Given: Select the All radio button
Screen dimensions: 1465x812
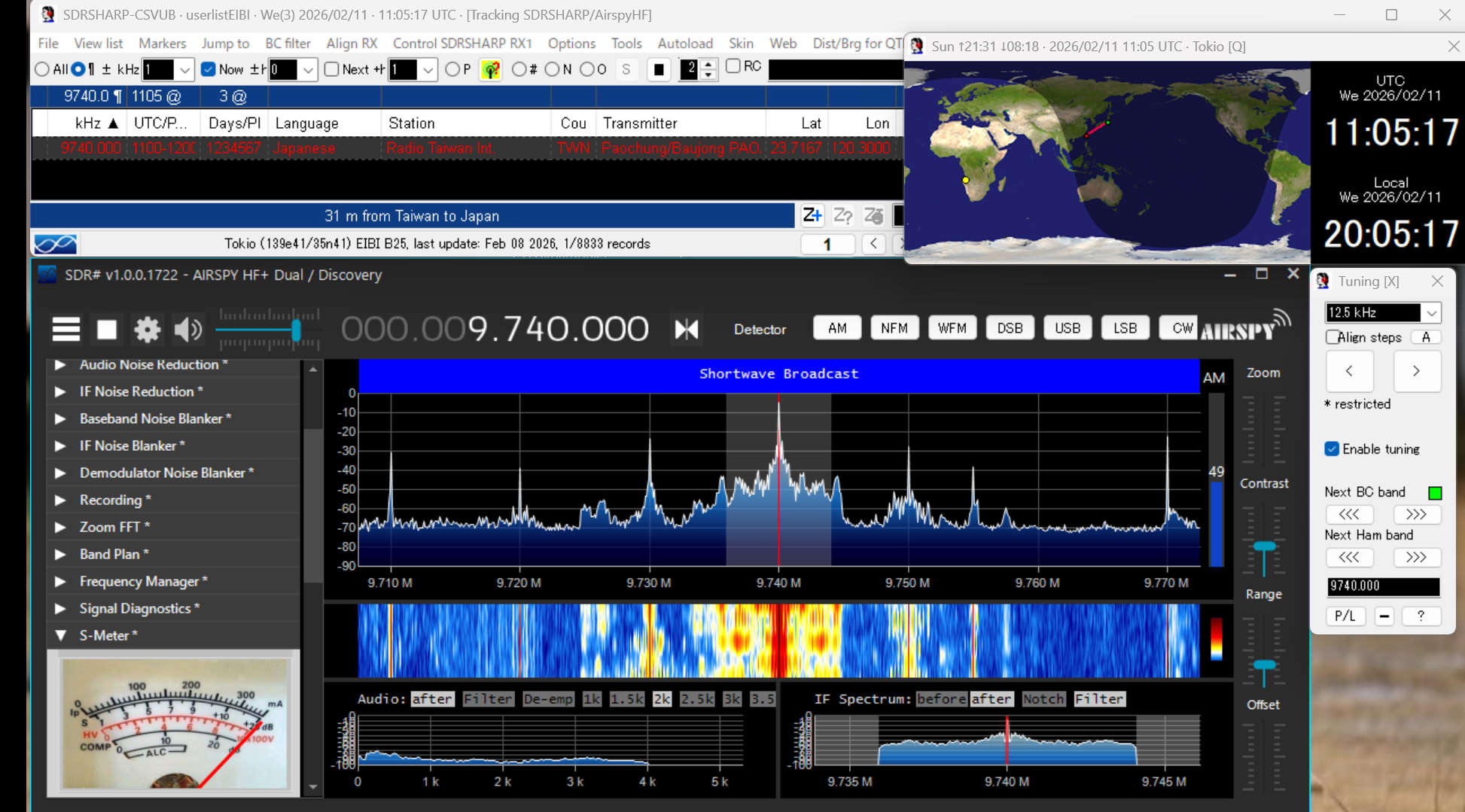Looking at the screenshot, I should coord(42,69).
